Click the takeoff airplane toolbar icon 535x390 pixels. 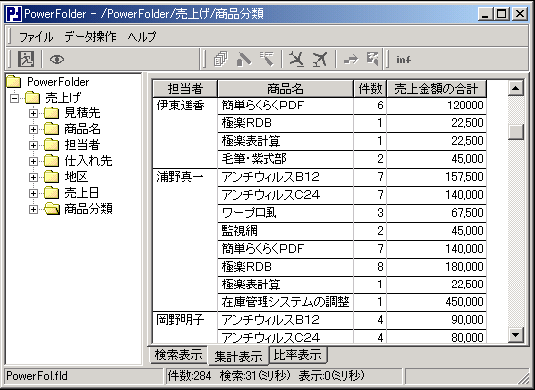point(320,59)
